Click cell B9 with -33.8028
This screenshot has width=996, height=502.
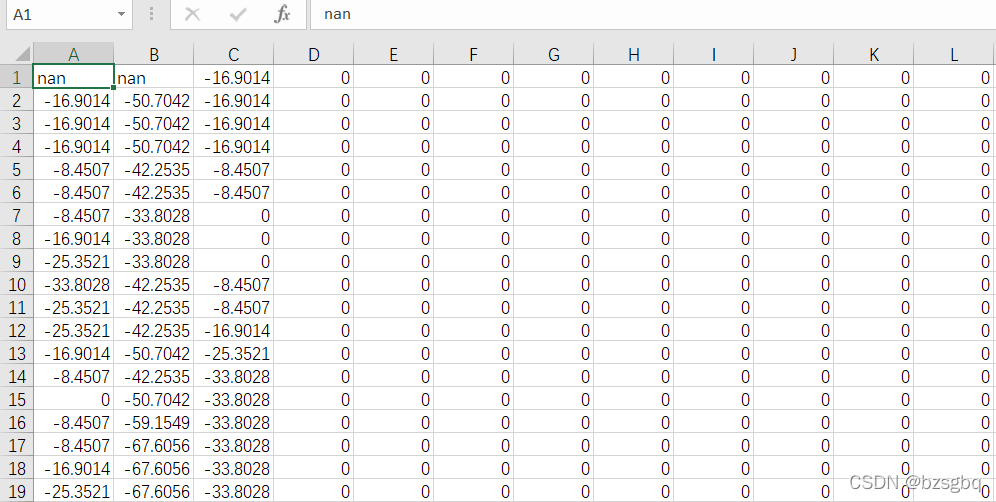tap(154, 261)
